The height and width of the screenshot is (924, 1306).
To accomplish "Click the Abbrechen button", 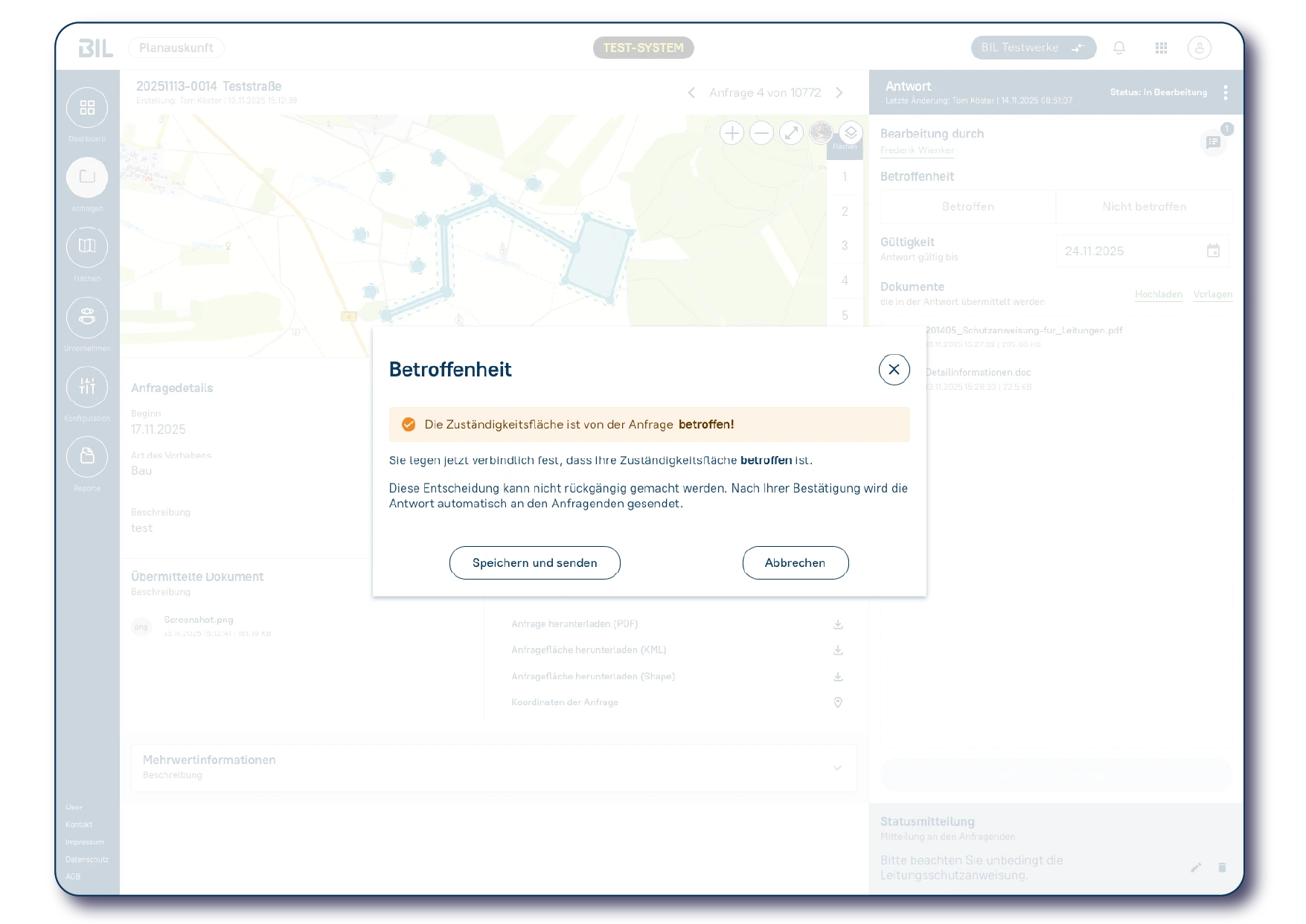I will click(x=796, y=563).
